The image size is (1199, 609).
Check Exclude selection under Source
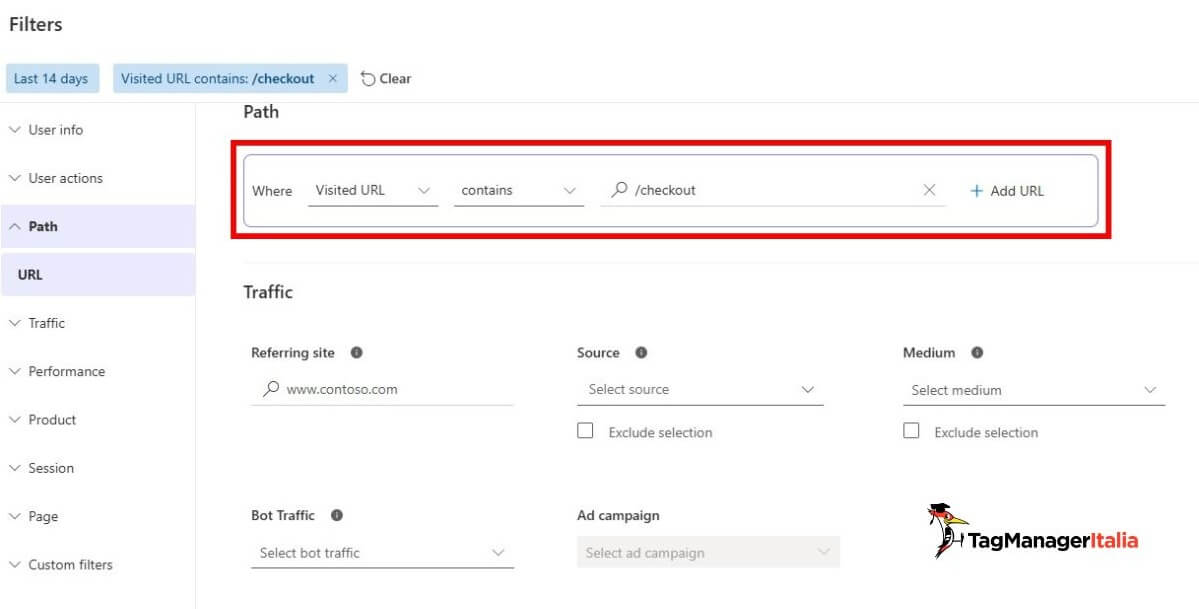[x=585, y=431]
